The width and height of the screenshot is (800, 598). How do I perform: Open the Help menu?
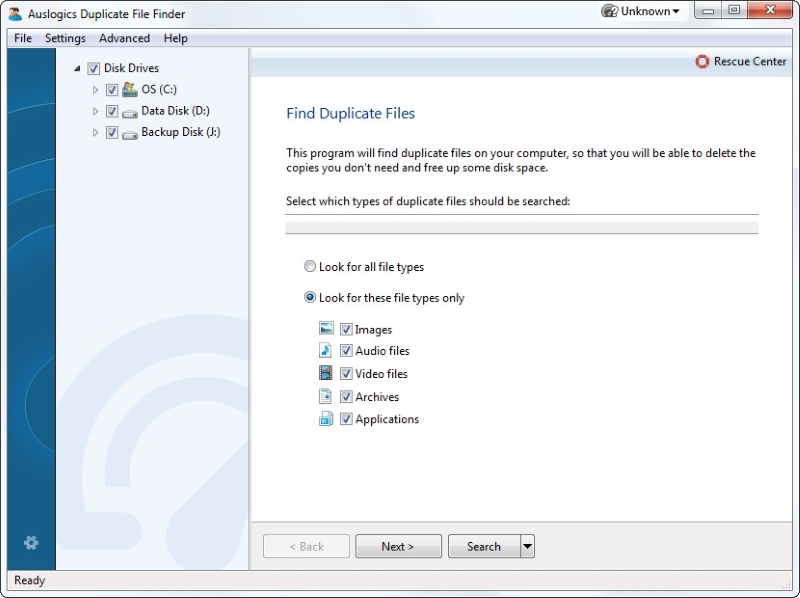(x=176, y=38)
